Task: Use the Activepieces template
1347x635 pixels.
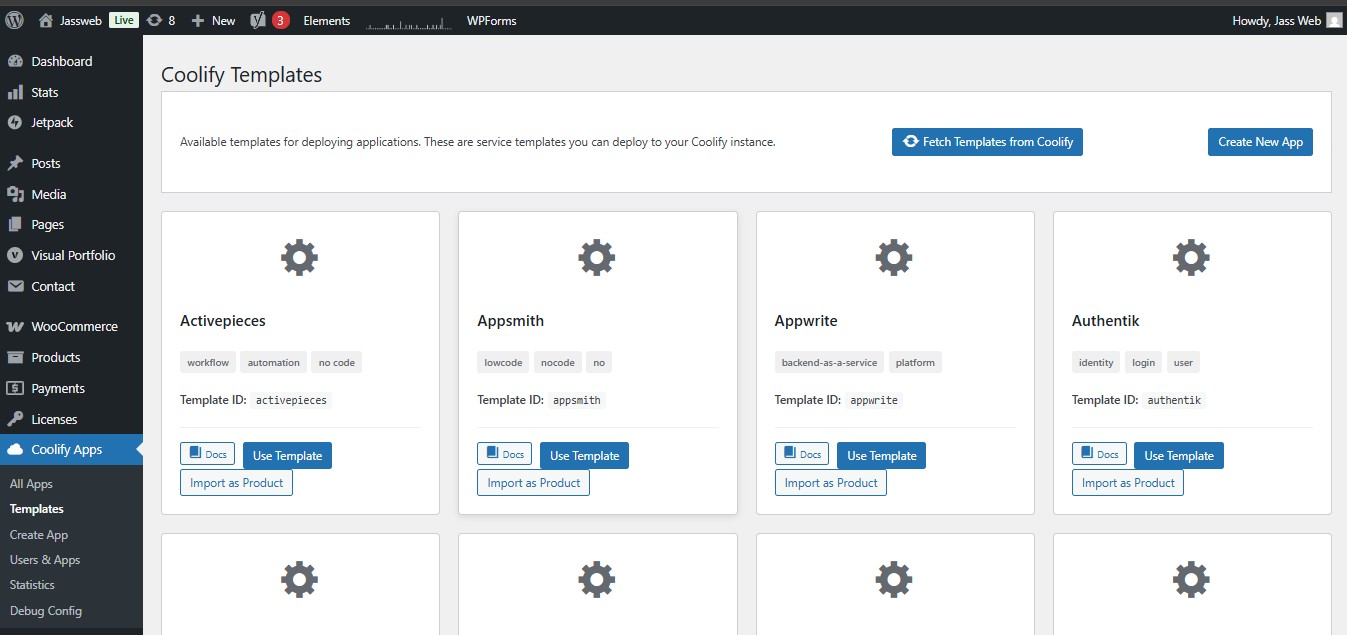Action: click(x=287, y=456)
